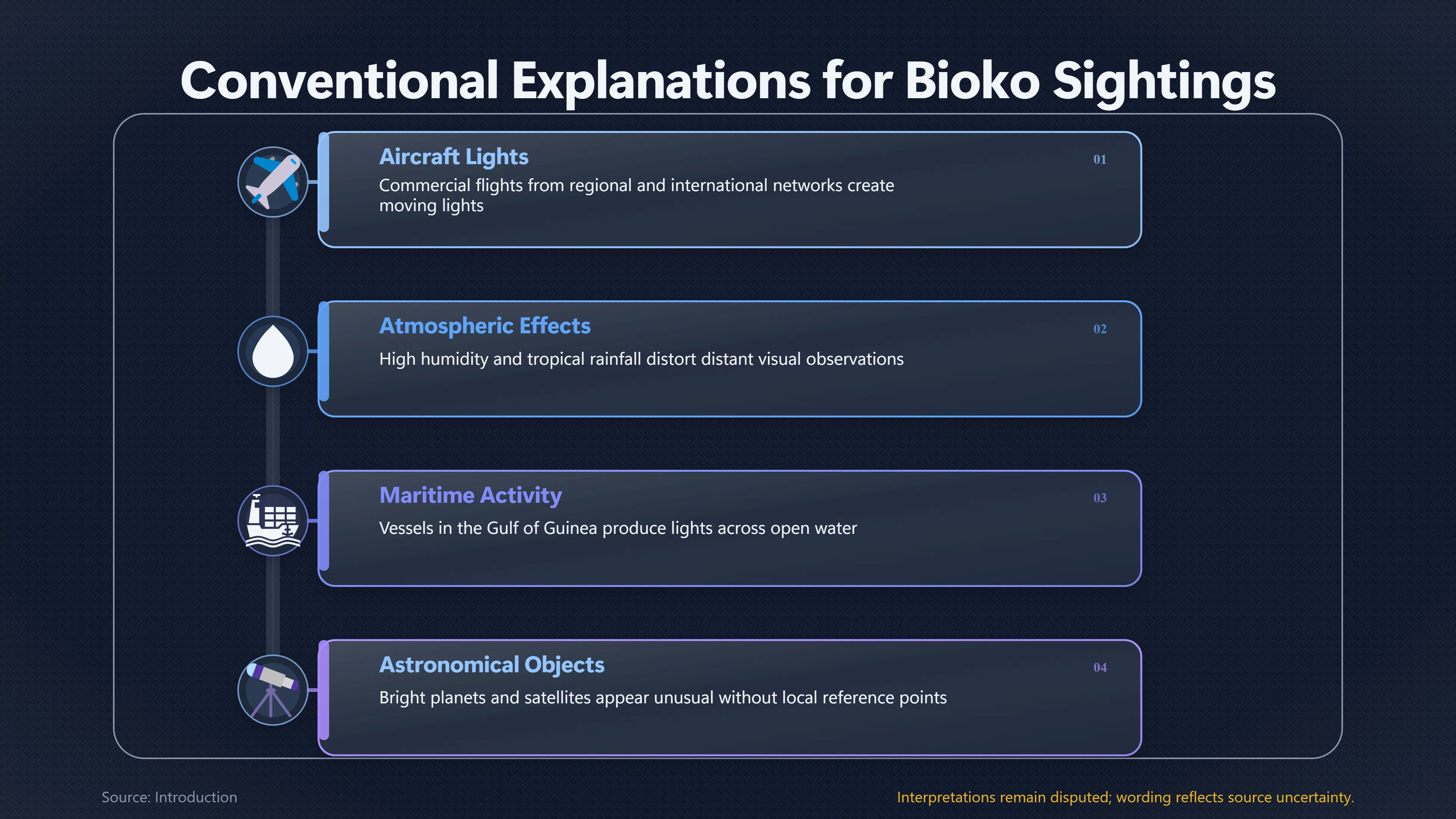
Task: Click the Astronomical Objects heading
Action: click(x=492, y=665)
